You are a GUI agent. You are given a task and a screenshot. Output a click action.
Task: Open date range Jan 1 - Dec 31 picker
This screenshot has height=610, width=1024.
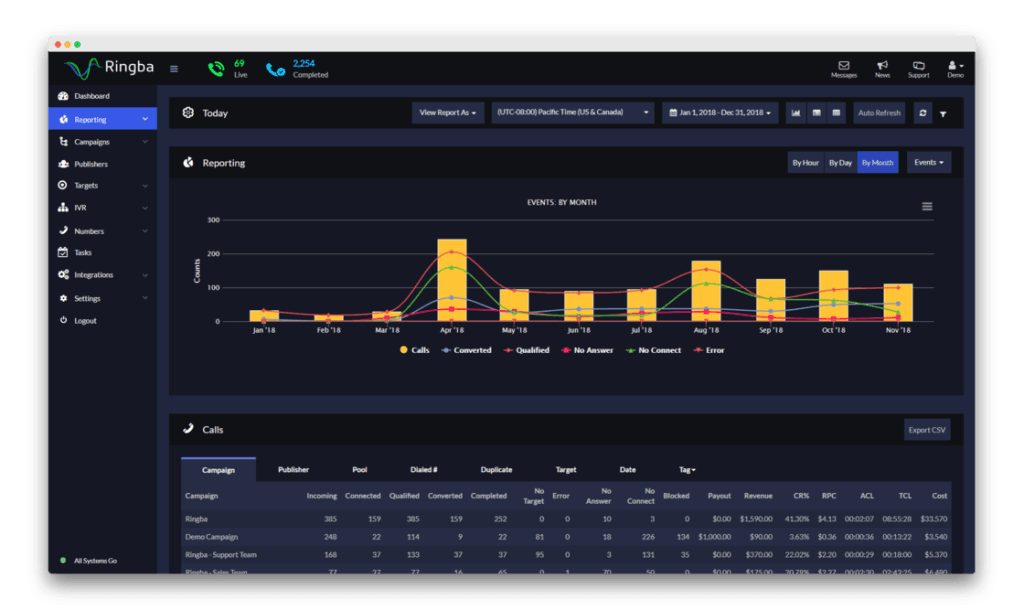(x=720, y=112)
